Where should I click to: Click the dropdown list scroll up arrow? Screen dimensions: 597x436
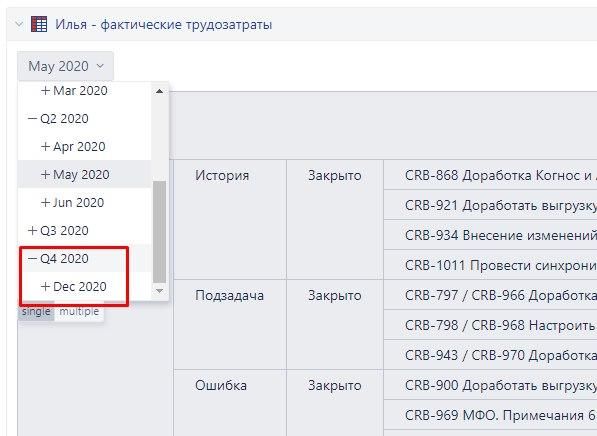click(160, 91)
